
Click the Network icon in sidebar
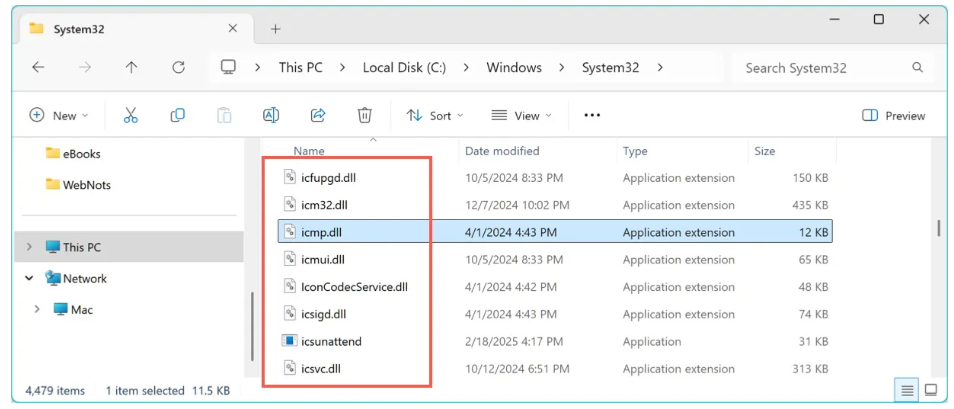click(53, 278)
